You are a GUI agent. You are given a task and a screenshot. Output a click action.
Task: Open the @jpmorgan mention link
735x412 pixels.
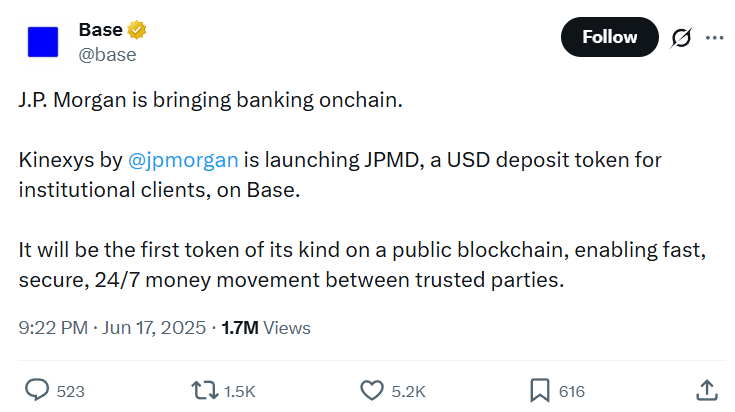183,160
